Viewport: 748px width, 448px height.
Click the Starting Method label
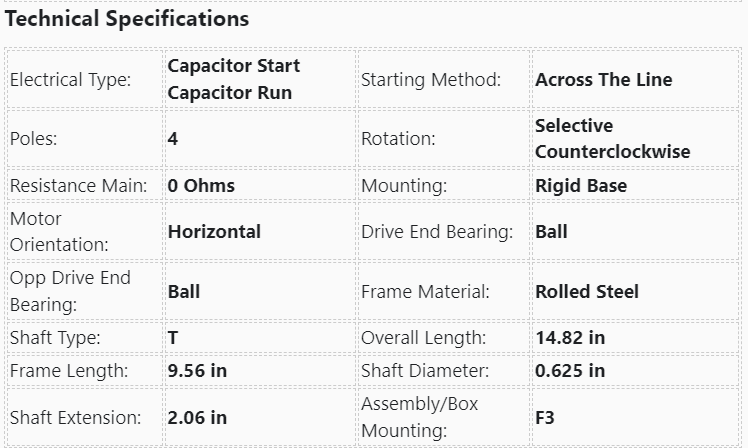tap(431, 80)
